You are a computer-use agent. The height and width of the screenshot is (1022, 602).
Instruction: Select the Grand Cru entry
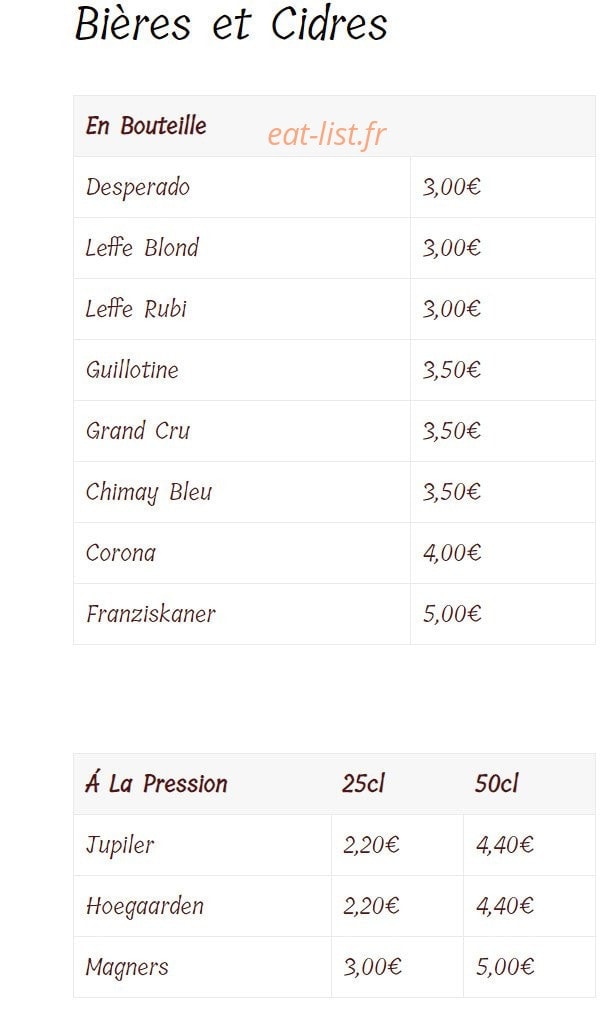[137, 431]
